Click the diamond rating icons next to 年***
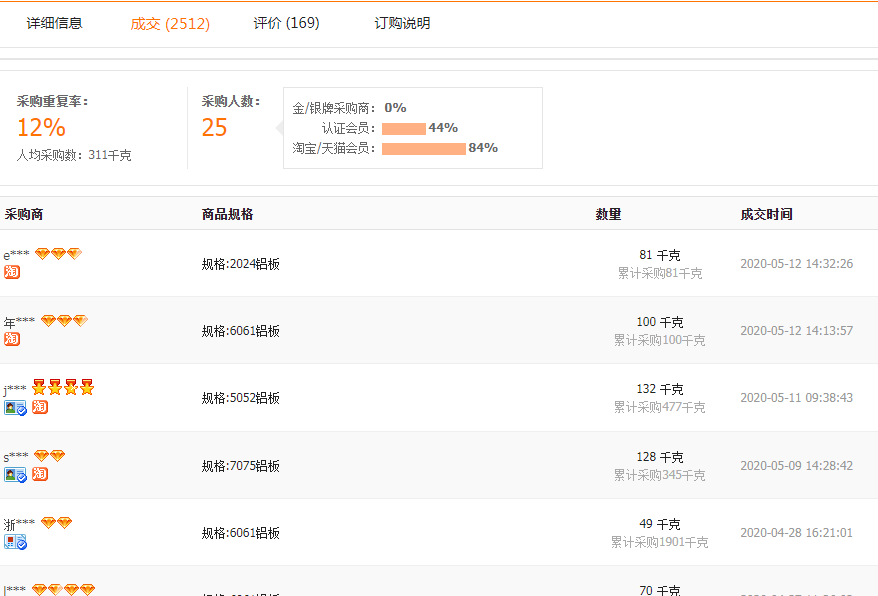Image resolution: width=878 pixels, height=596 pixels. (x=64, y=321)
